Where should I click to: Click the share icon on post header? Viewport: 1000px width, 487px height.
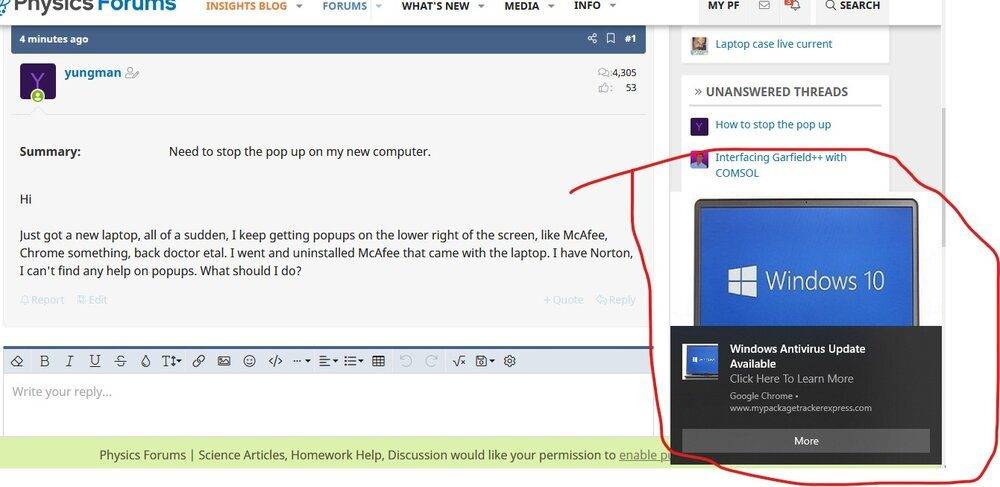pos(592,38)
